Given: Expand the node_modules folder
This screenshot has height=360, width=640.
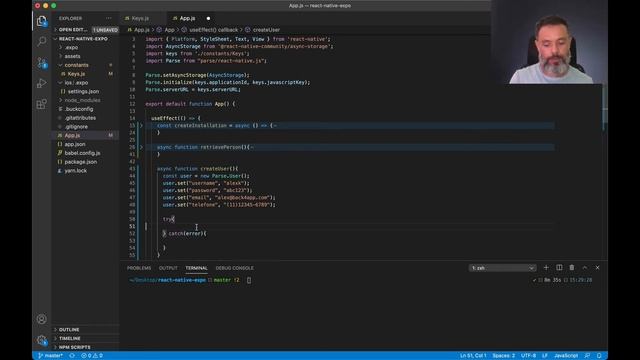Looking at the screenshot, I should click(82, 100).
